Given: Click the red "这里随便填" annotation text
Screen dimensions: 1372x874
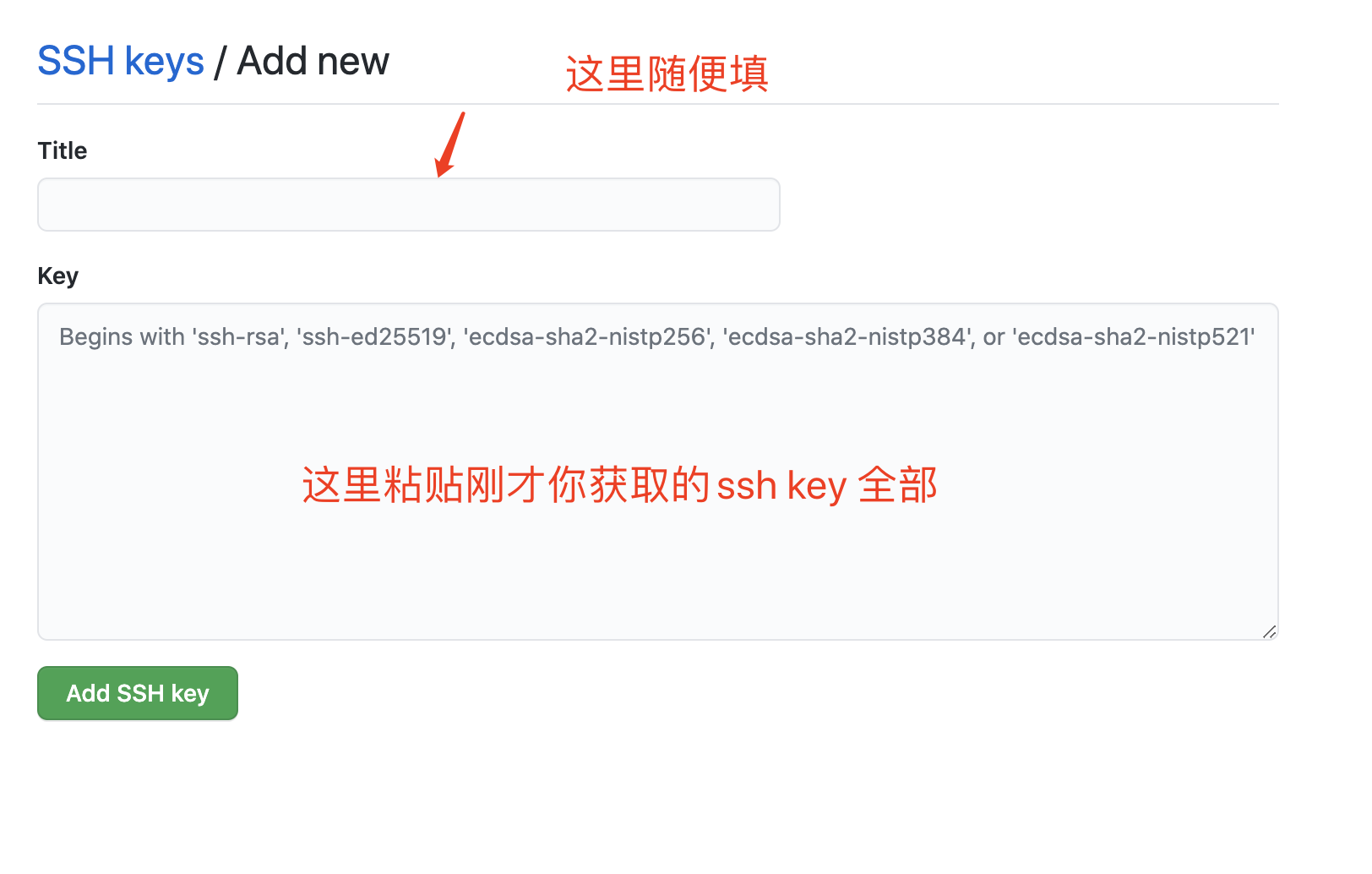Looking at the screenshot, I should tap(667, 74).
